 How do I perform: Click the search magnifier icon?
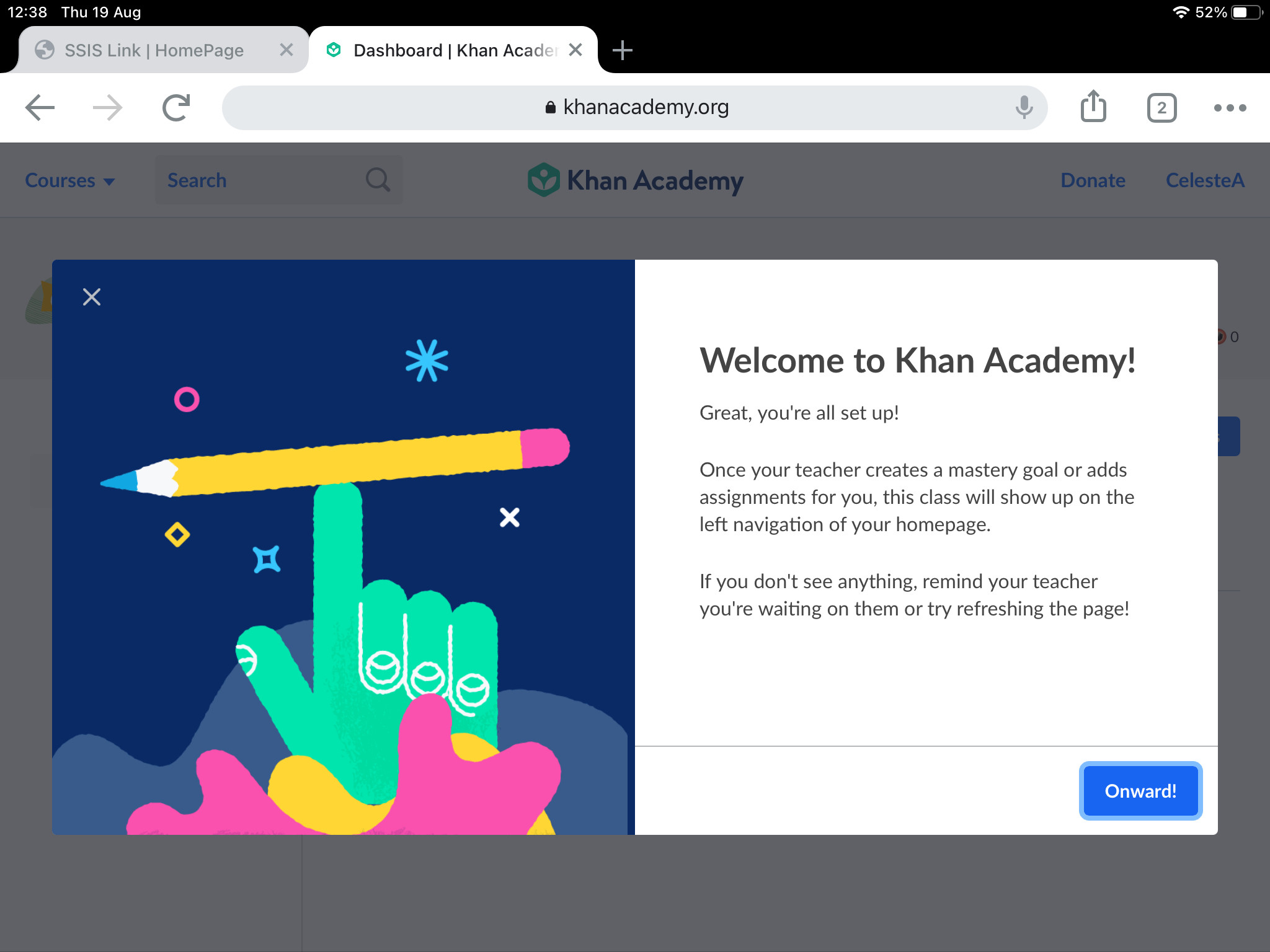point(378,180)
